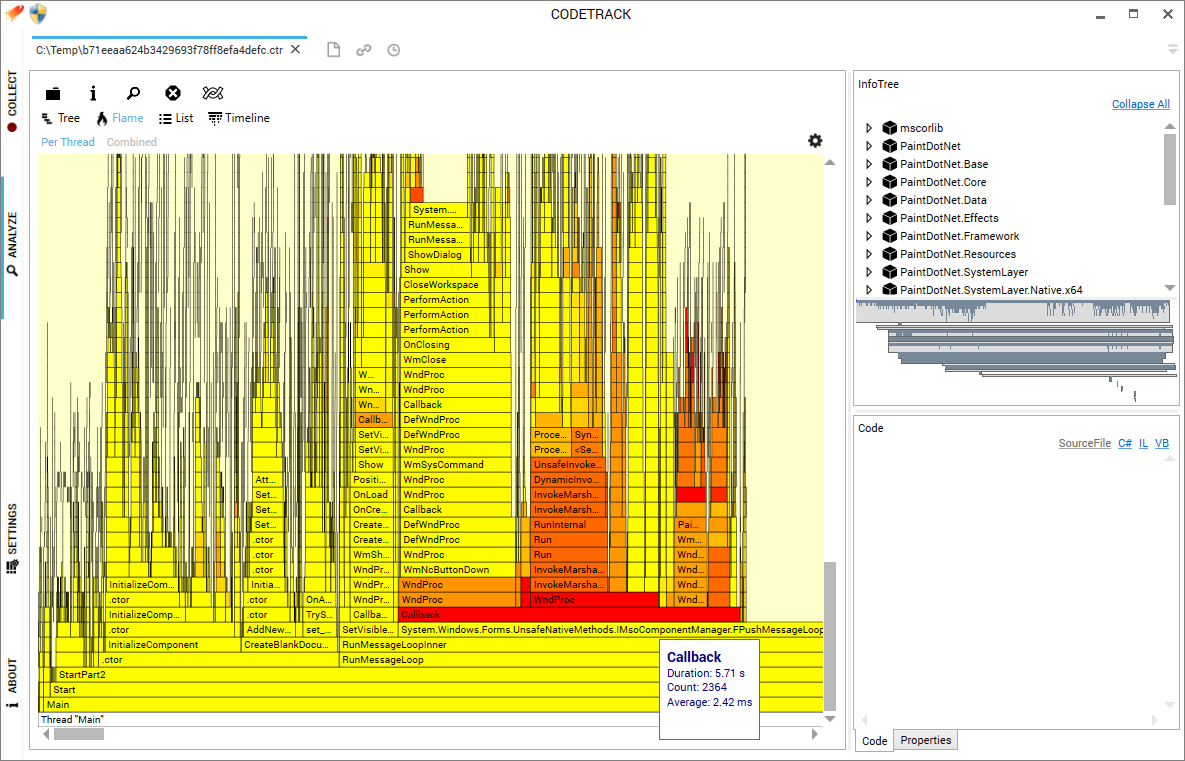The height and width of the screenshot is (761, 1185).
Task: Select the StartPart2 flame block
Action: (x=439, y=675)
